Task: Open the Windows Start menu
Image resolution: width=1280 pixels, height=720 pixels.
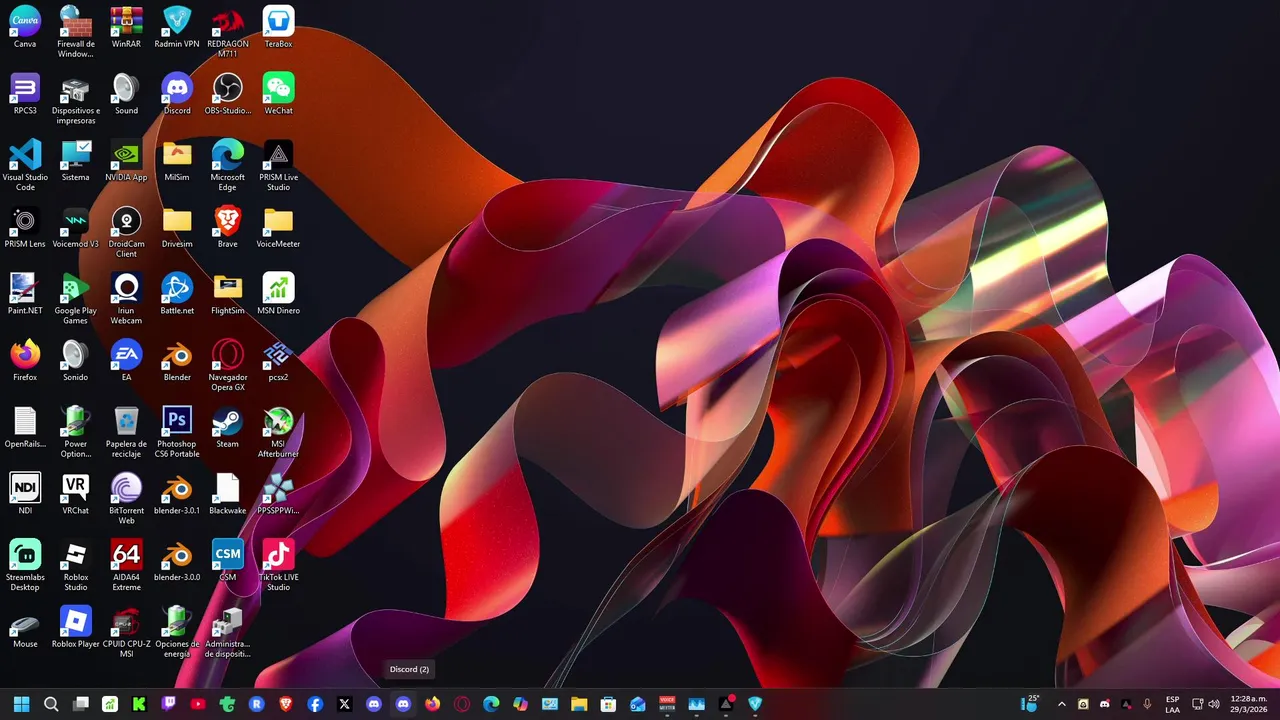Action: click(21, 704)
